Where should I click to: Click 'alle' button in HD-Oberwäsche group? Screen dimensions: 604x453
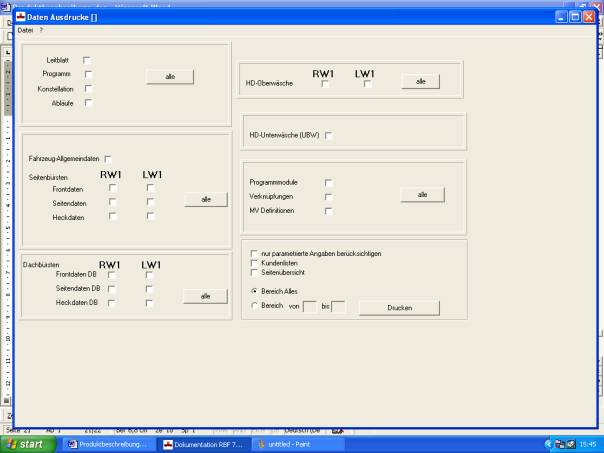pyautogui.click(x=421, y=81)
